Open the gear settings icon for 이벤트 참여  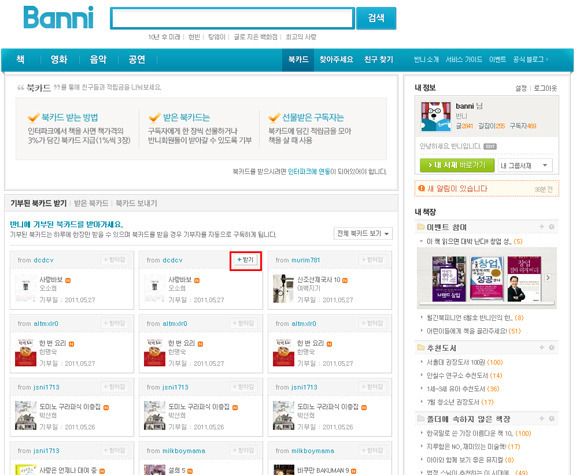pyautogui.click(x=552, y=226)
